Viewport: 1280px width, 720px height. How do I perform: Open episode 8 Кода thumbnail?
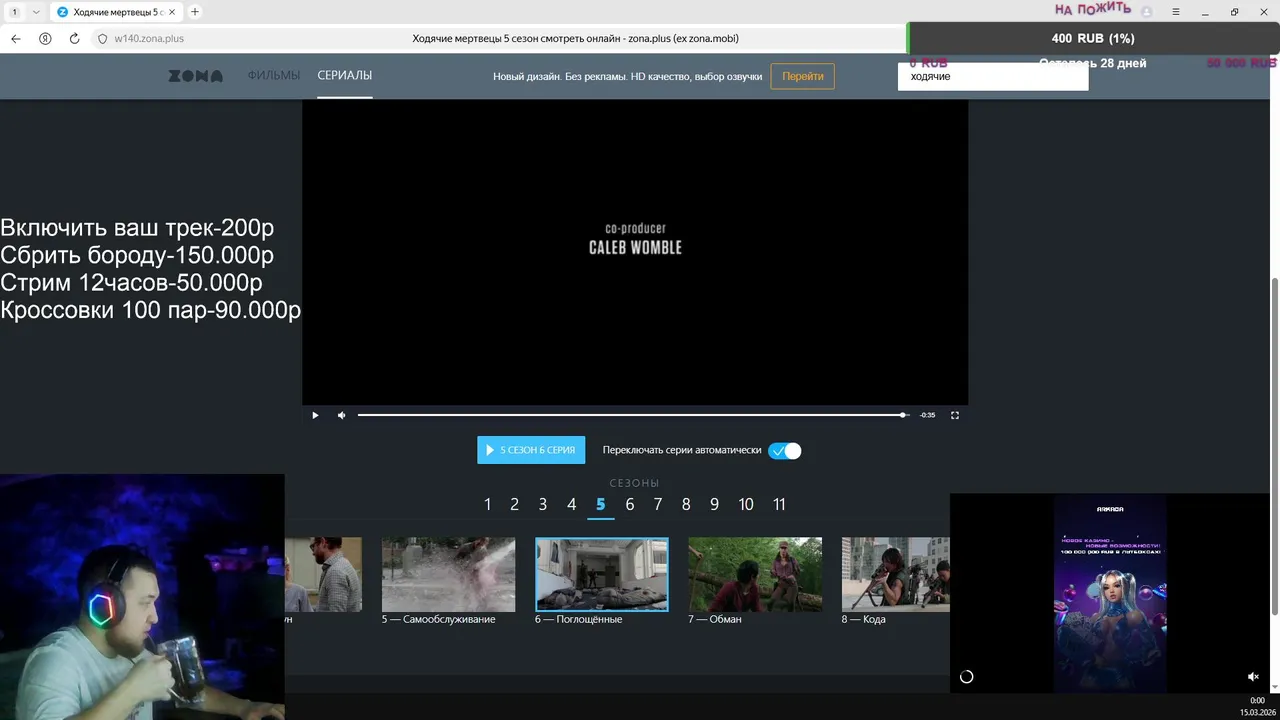895,574
